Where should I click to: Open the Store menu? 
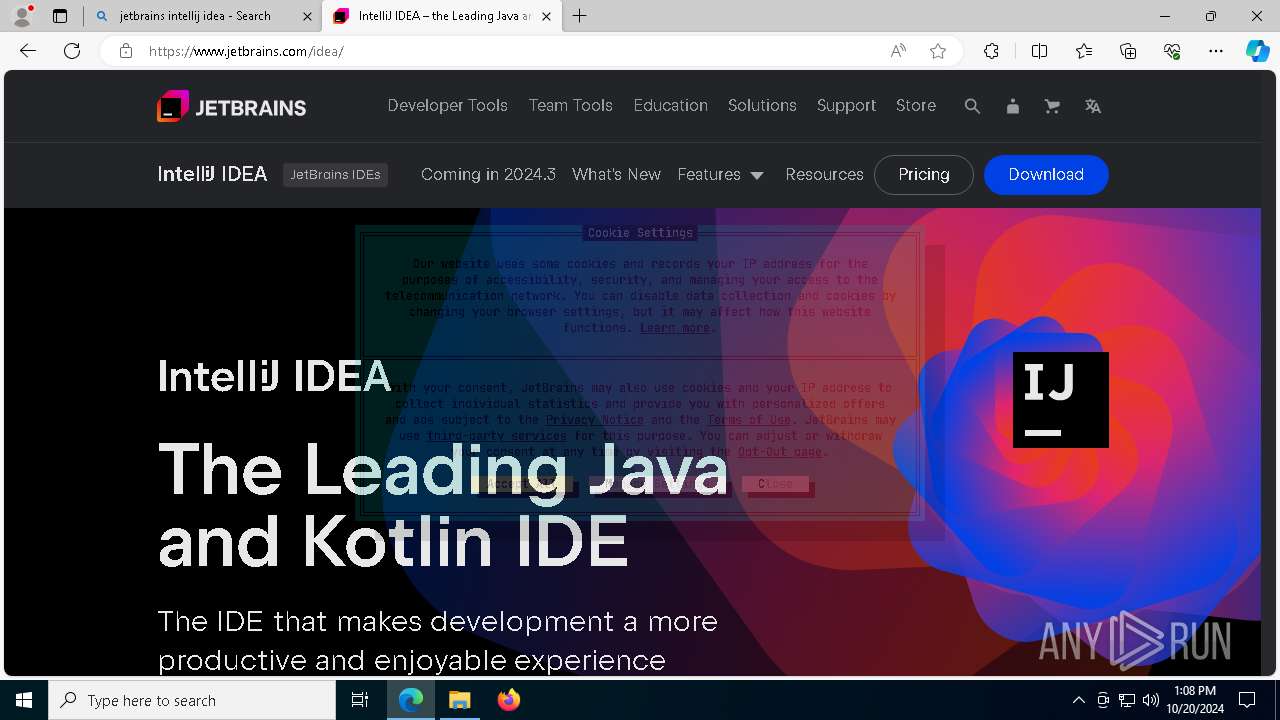click(916, 106)
